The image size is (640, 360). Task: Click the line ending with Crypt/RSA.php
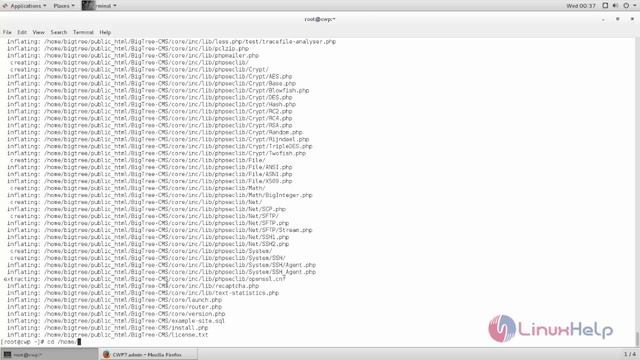149,125
